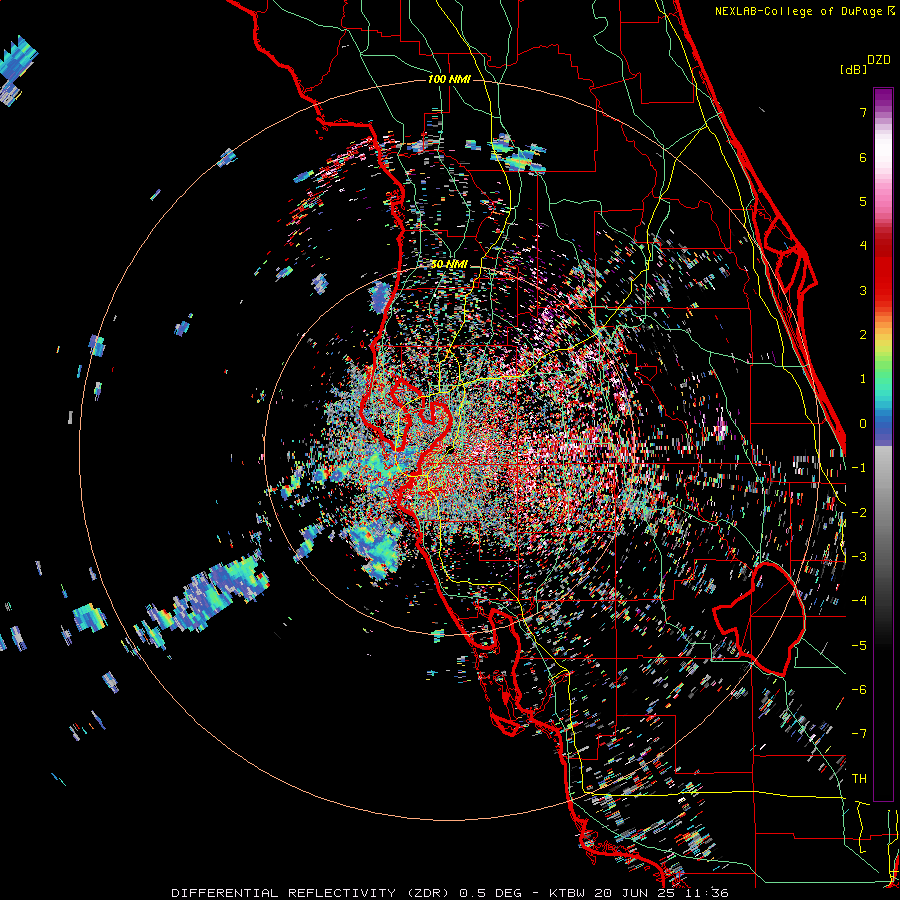Click the 50 NMI range ring label
The height and width of the screenshot is (900, 900).
[449, 265]
